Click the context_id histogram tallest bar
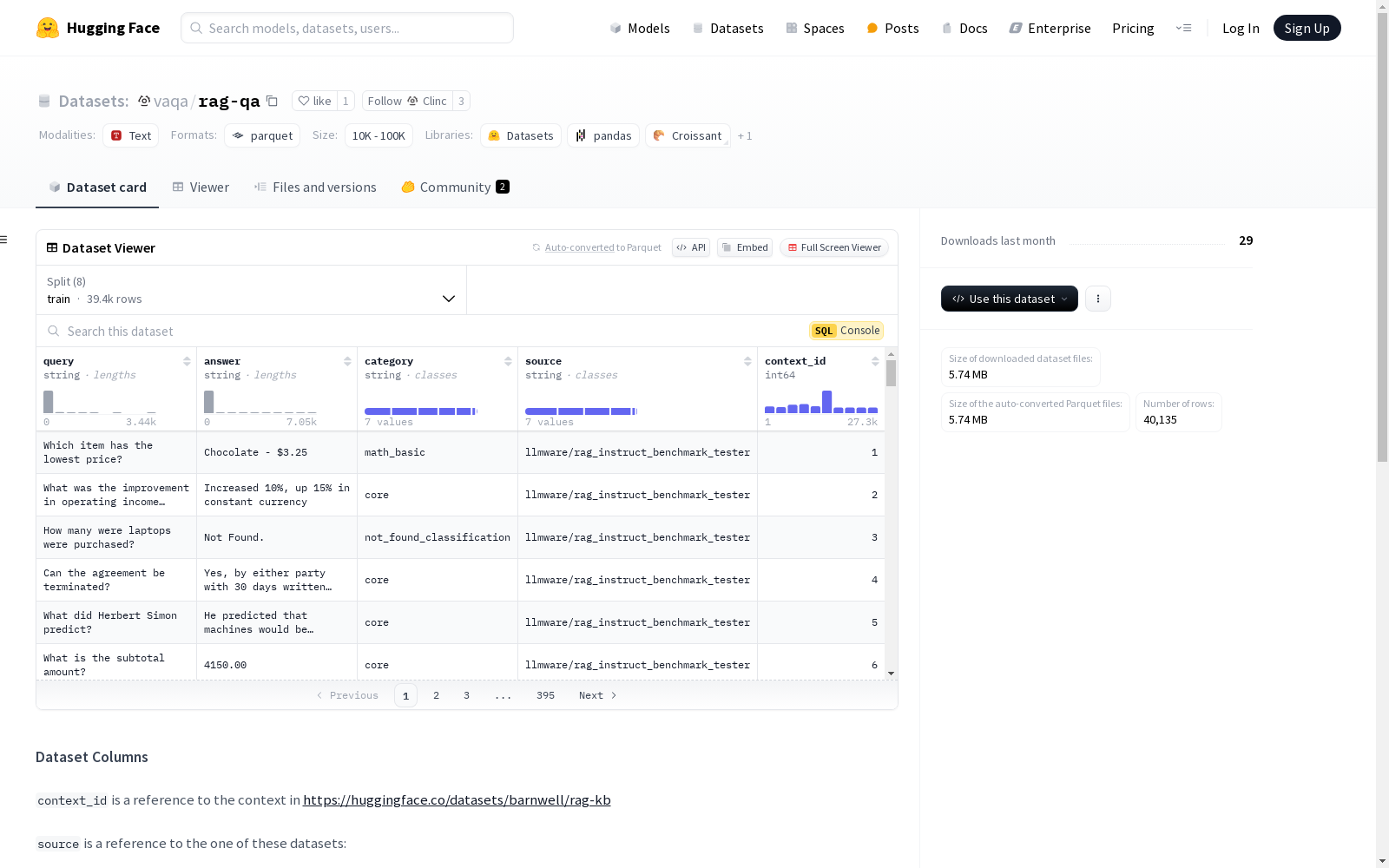Image resolution: width=1389 pixels, height=868 pixels. (x=827, y=402)
